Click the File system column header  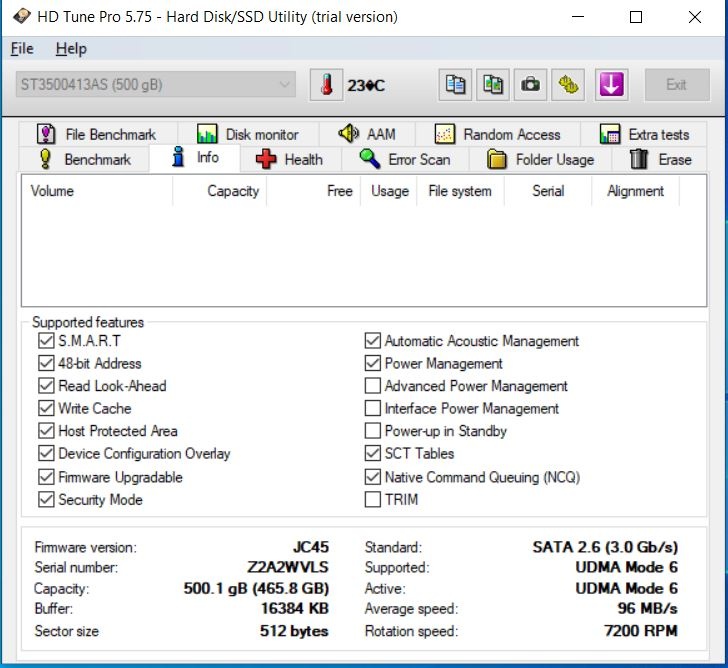460,191
